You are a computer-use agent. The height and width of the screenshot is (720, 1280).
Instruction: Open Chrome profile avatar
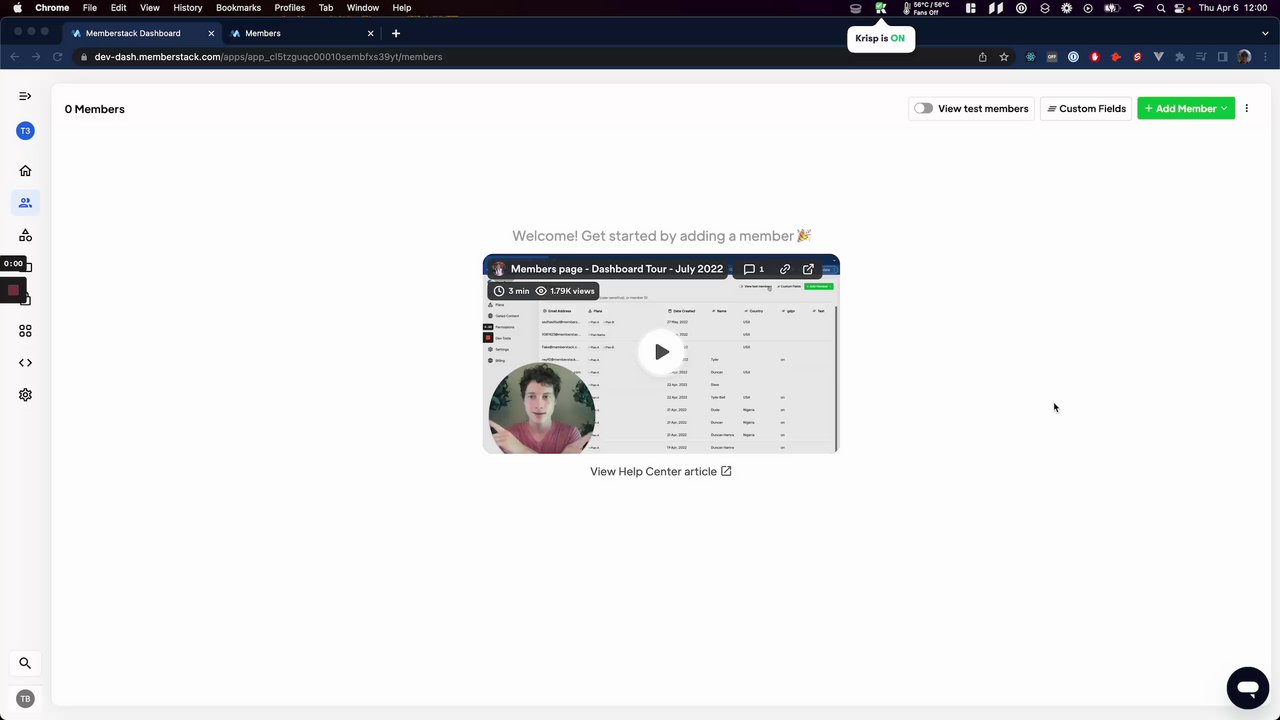(1244, 57)
